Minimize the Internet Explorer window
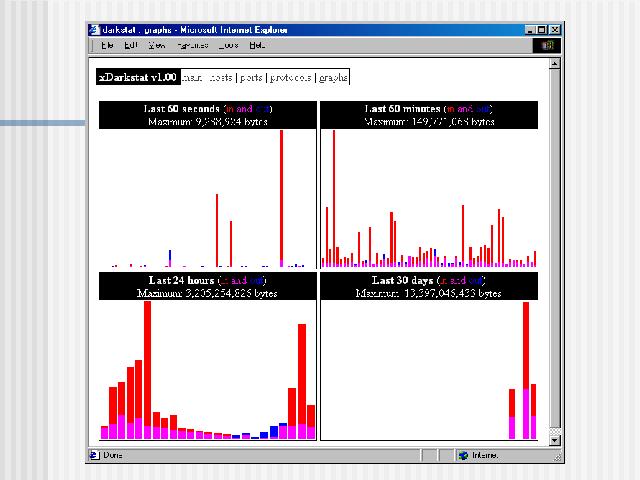This screenshot has height=480, width=640. pyautogui.click(x=530, y=30)
